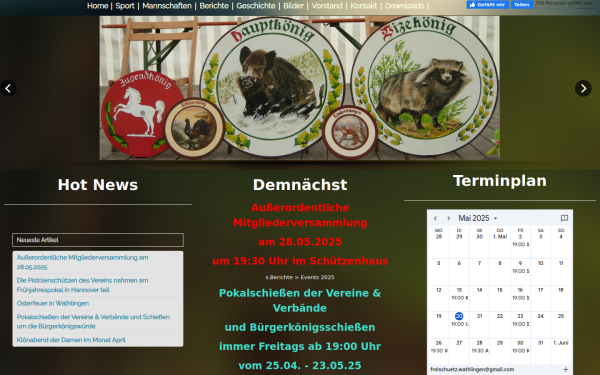
Task: Open 19:00 event on May 2
Action: [x=520, y=244]
